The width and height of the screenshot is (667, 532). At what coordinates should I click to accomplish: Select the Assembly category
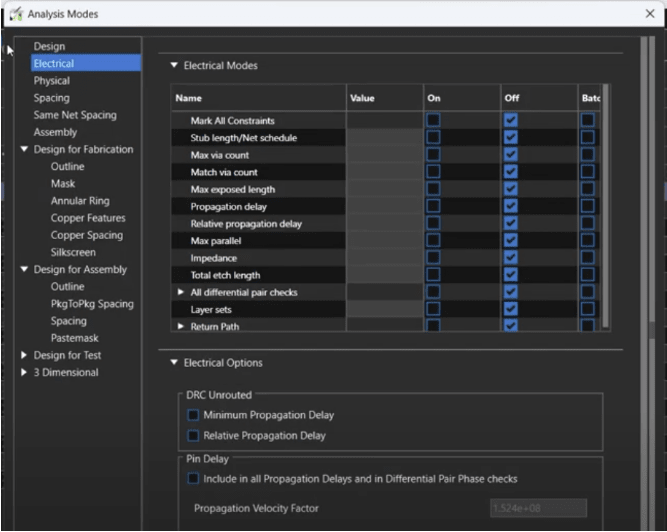(55, 132)
